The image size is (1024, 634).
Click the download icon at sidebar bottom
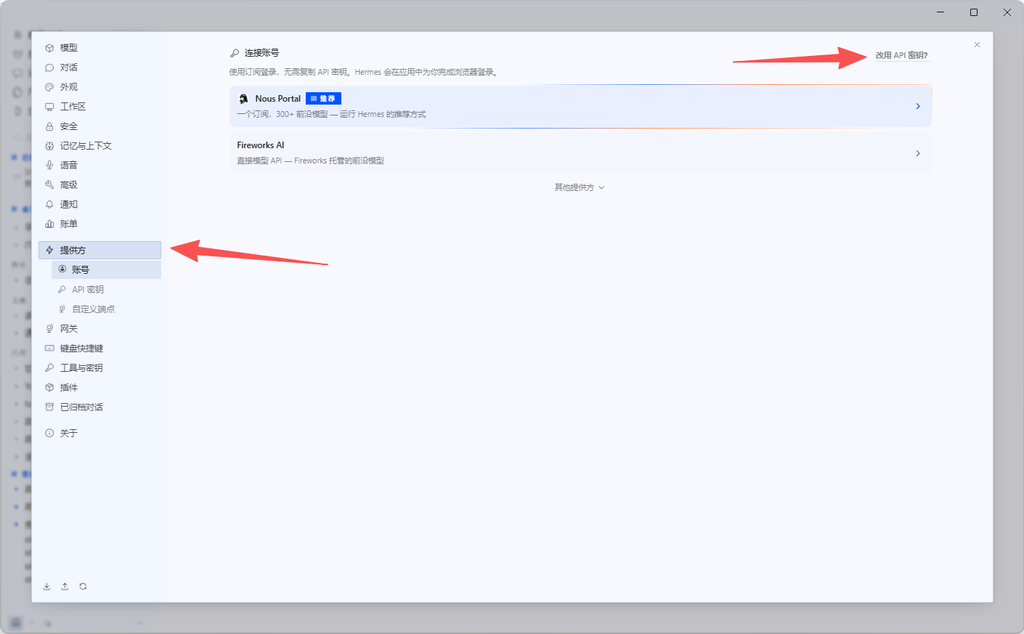click(47, 586)
